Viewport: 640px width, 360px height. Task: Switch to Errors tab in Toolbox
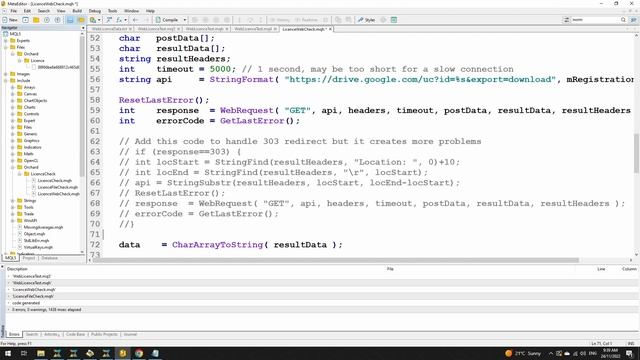point(14,334)
